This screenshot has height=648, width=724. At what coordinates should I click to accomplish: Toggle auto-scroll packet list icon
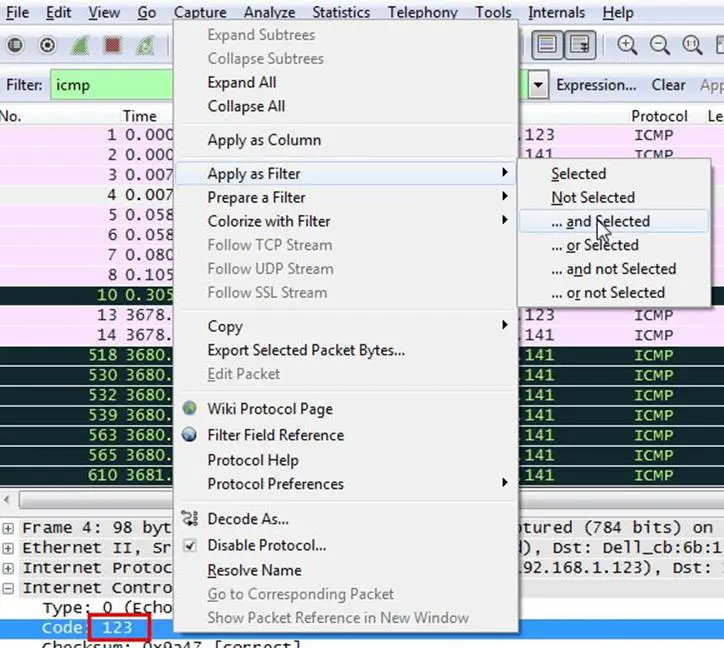(579, 45)
